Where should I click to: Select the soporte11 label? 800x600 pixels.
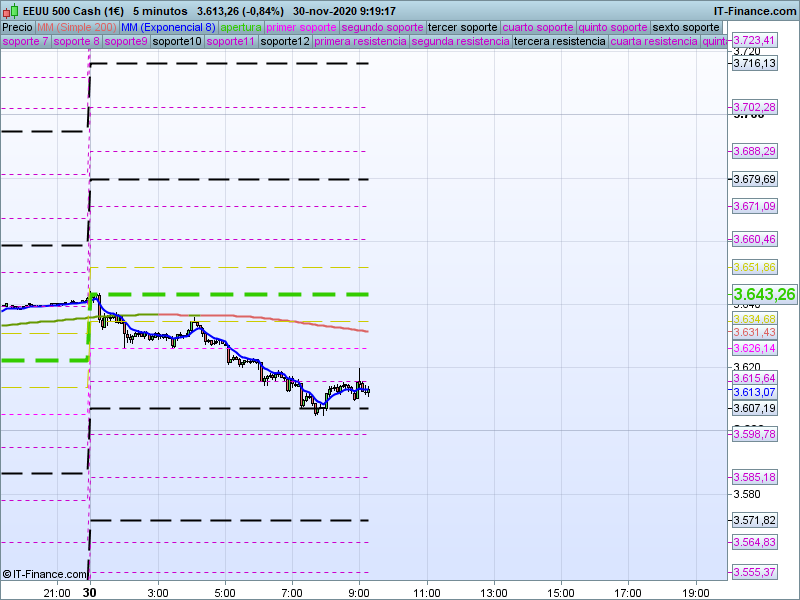pyautogui.click(x=231, y=41)
